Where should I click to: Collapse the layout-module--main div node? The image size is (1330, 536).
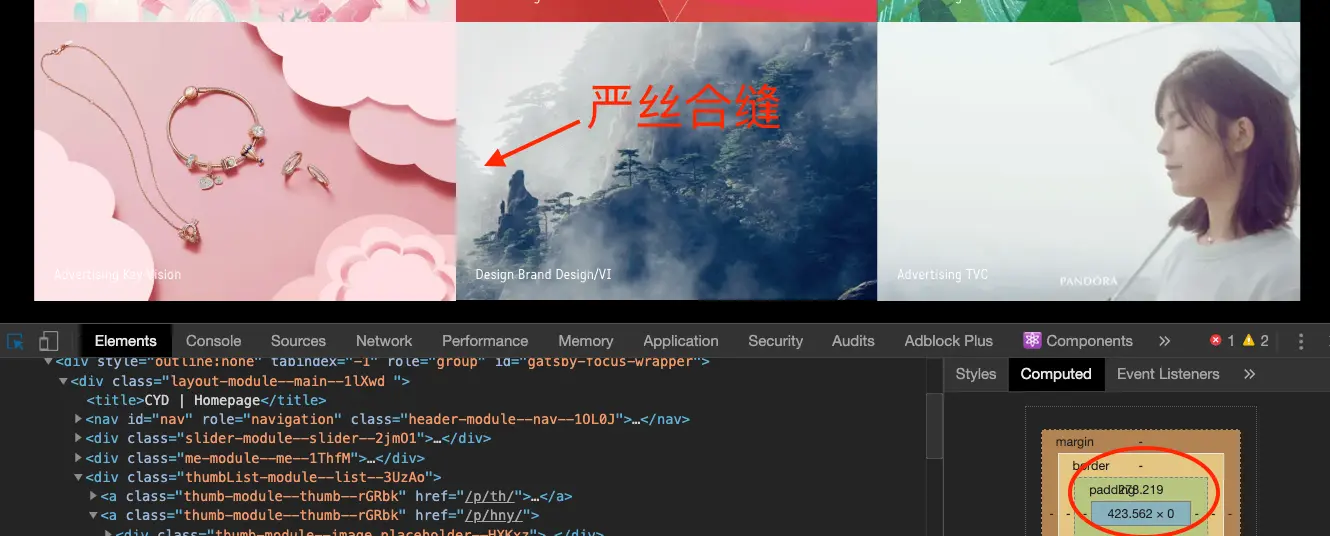(x=64, y=381)
